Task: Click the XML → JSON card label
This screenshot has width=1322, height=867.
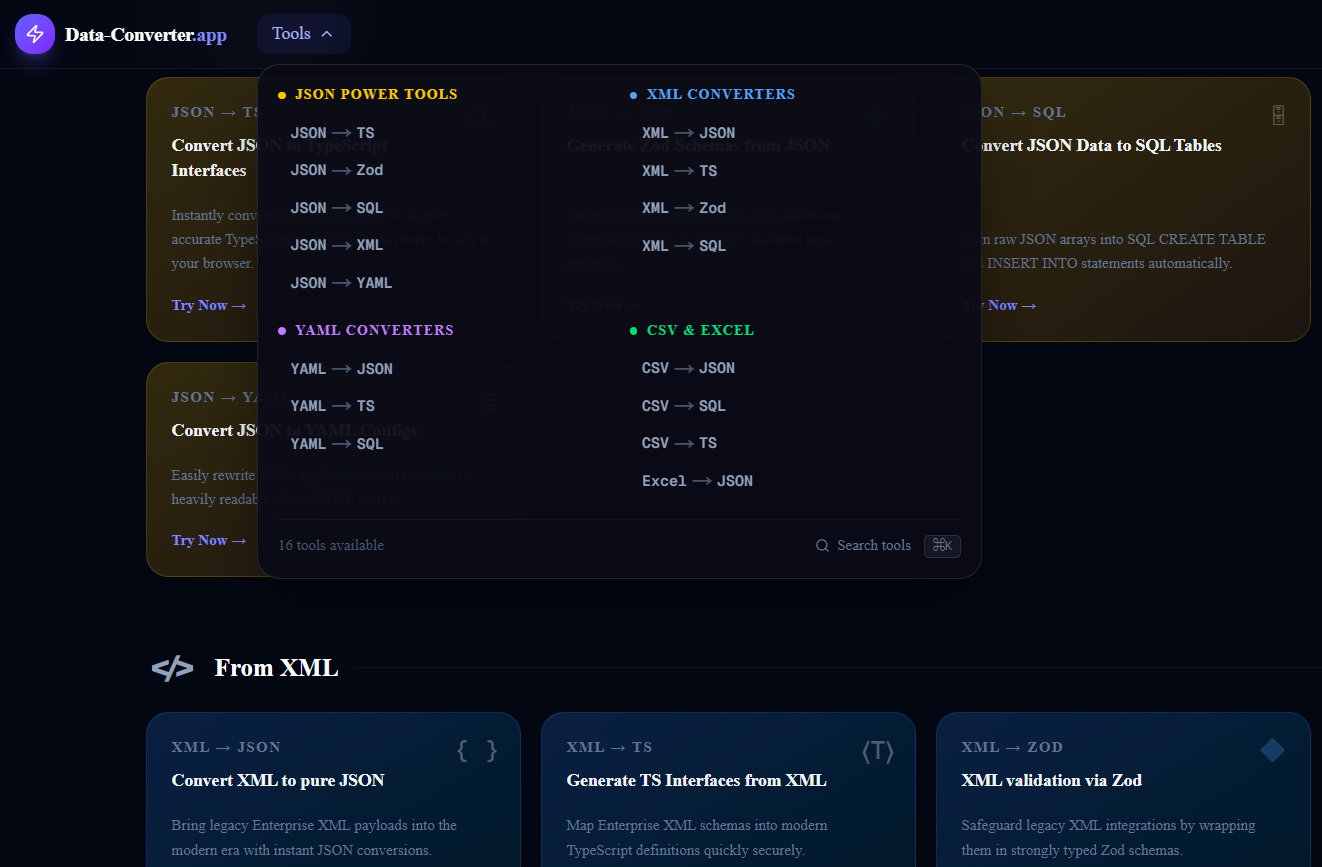Action: [x=226, y=747]
